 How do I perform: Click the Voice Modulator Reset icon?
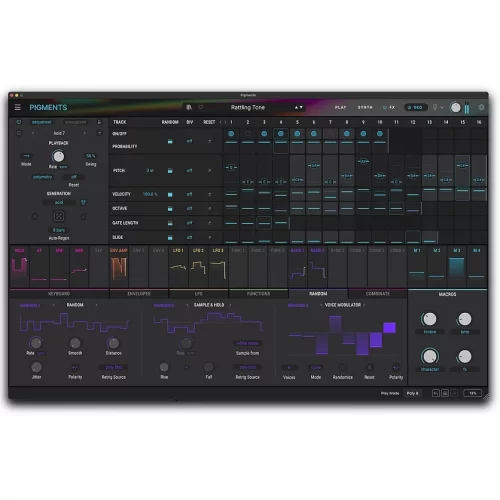coord(369,367)
